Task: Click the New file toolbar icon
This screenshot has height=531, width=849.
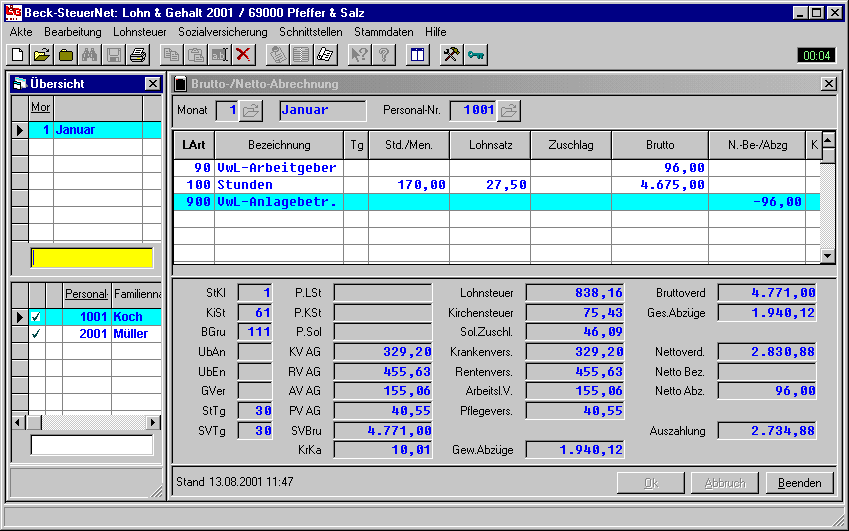Action: [17, 55]
